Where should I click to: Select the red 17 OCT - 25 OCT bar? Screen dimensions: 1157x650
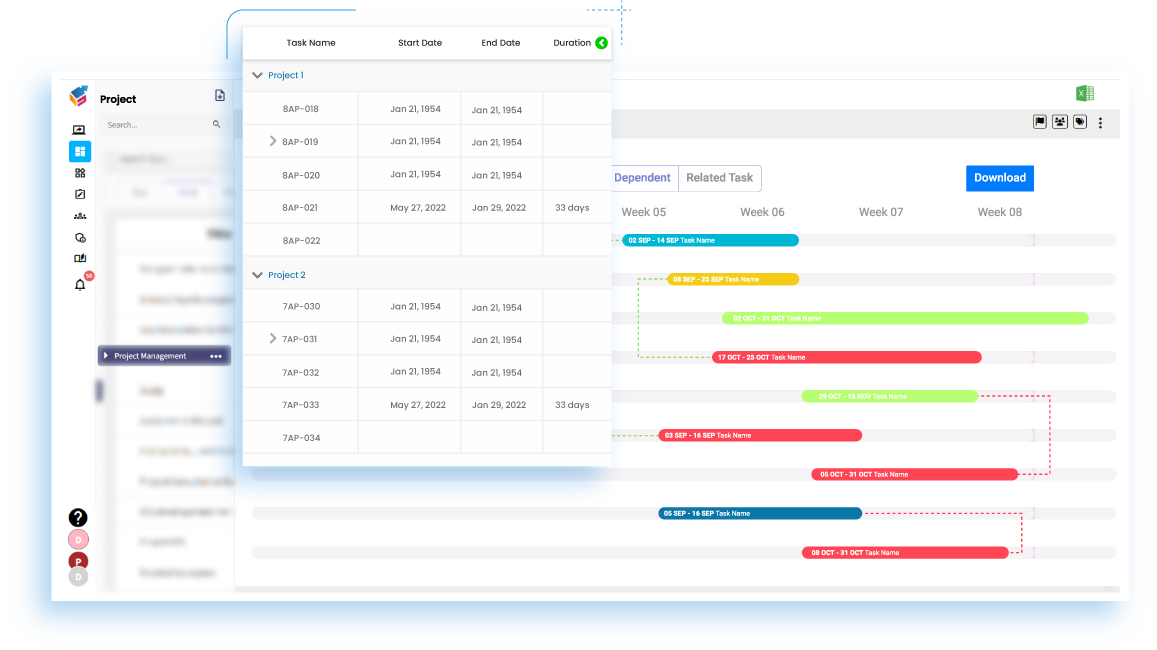(x=846, y=358)
